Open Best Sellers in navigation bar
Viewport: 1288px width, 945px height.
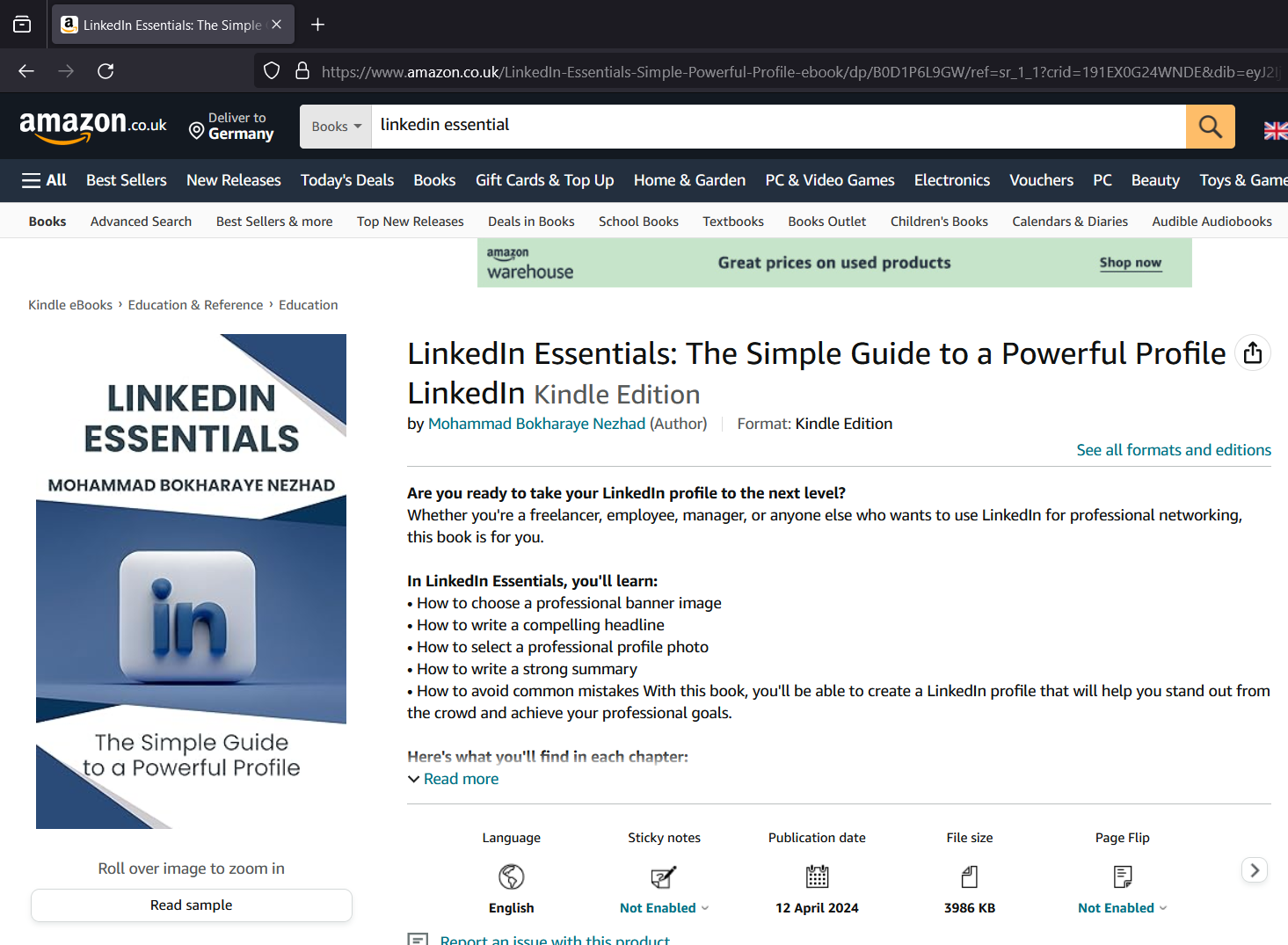click(x=126, y=180)
